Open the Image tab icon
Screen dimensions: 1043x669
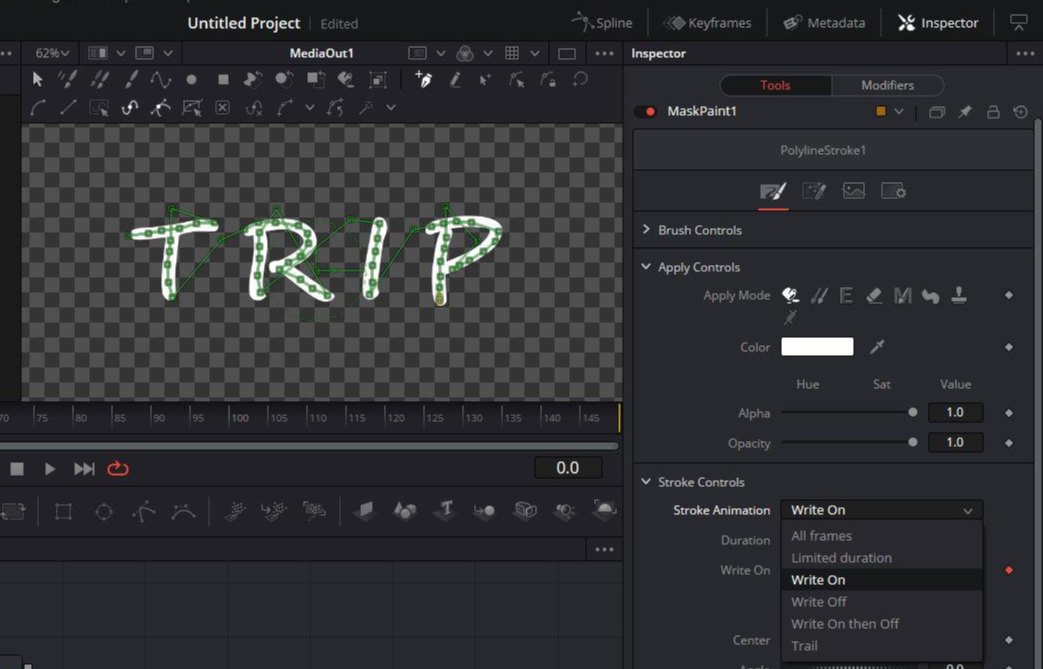[x=853, y=192]
